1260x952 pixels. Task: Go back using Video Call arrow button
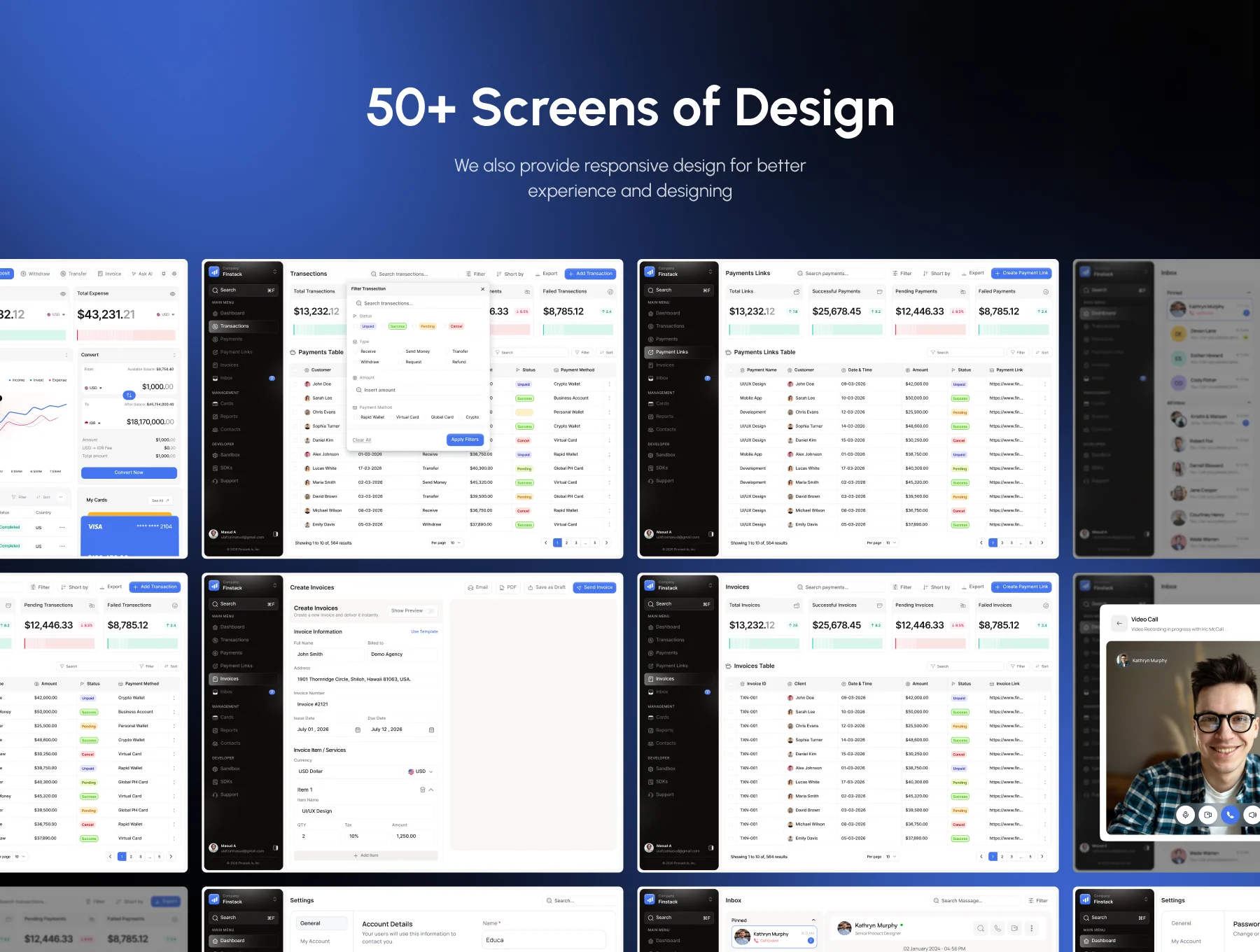[x=1119, y=623]
